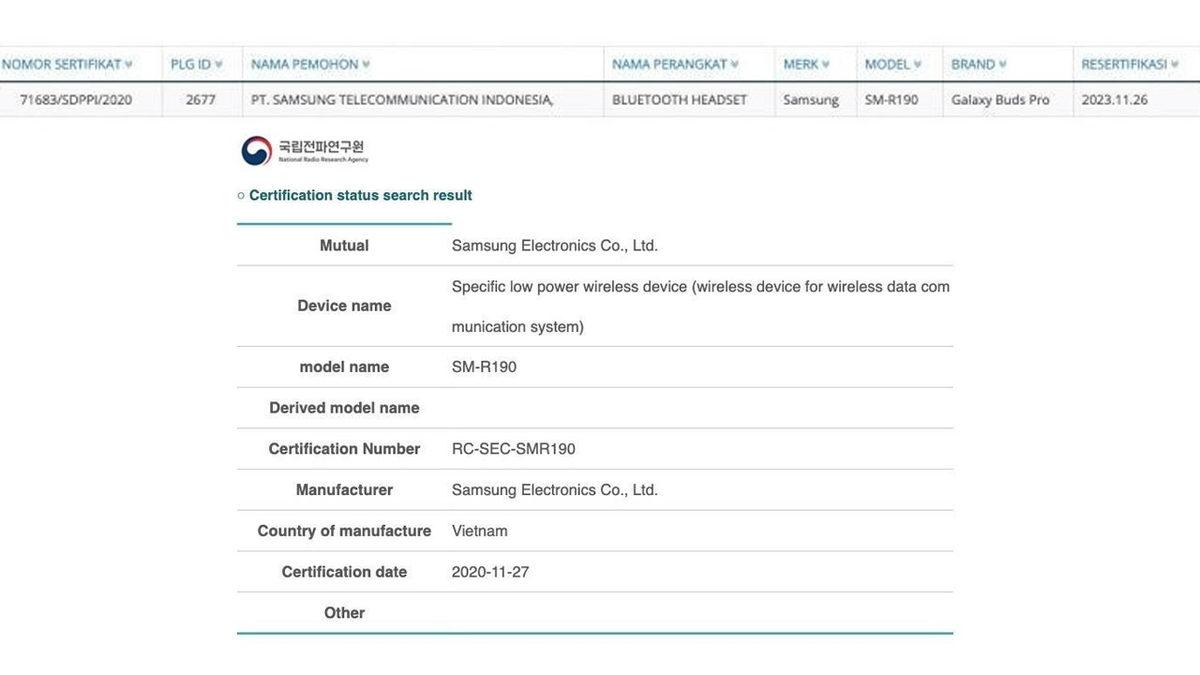Expand the MODEL column sort options
Viewport: 1200px width, 675px height.
click(919, 63)
